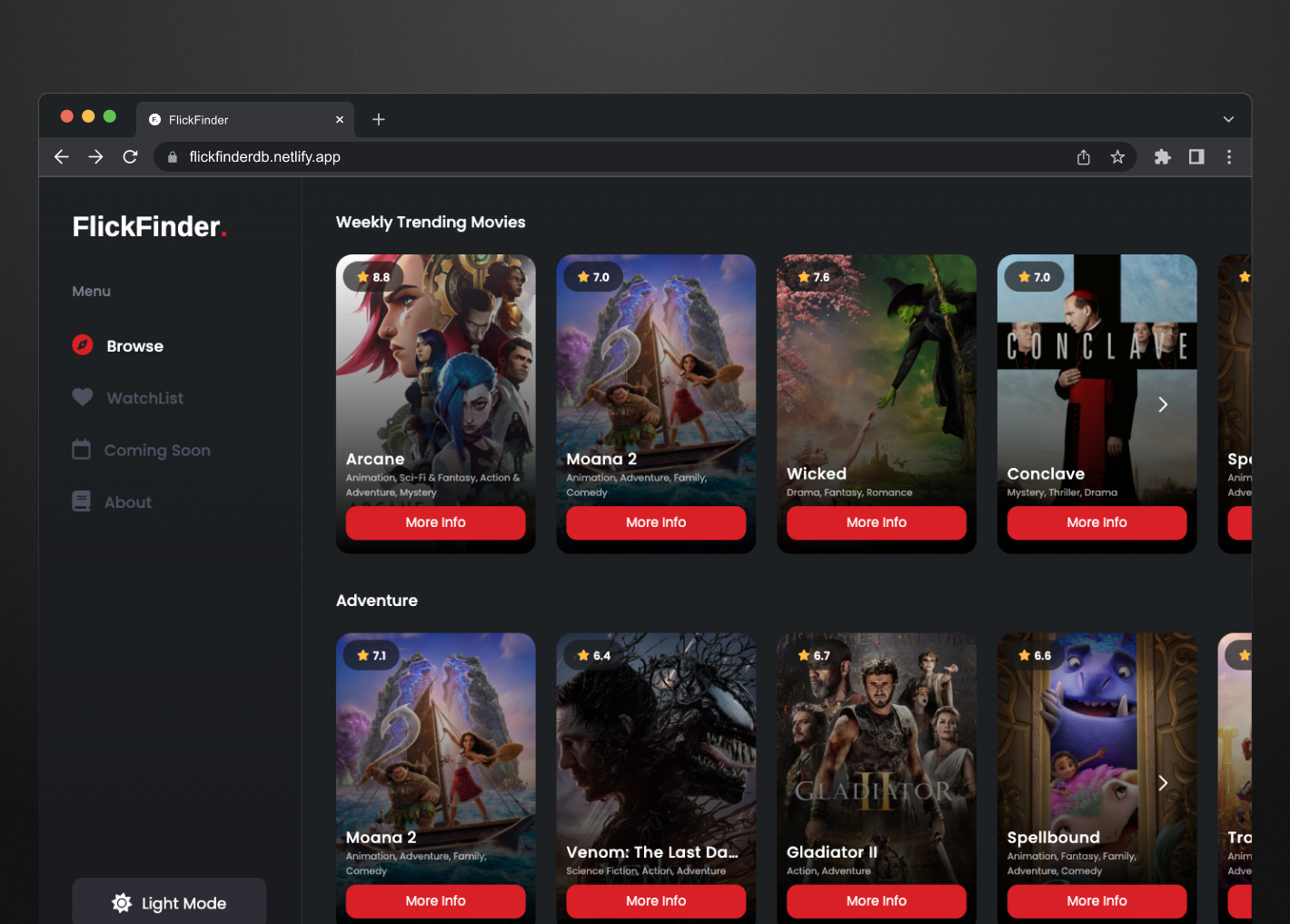Click the Wicked title text
Image resolution: width=1290 pixels, height=924 pixels.
pyautogui.click(x=817, y=473)
